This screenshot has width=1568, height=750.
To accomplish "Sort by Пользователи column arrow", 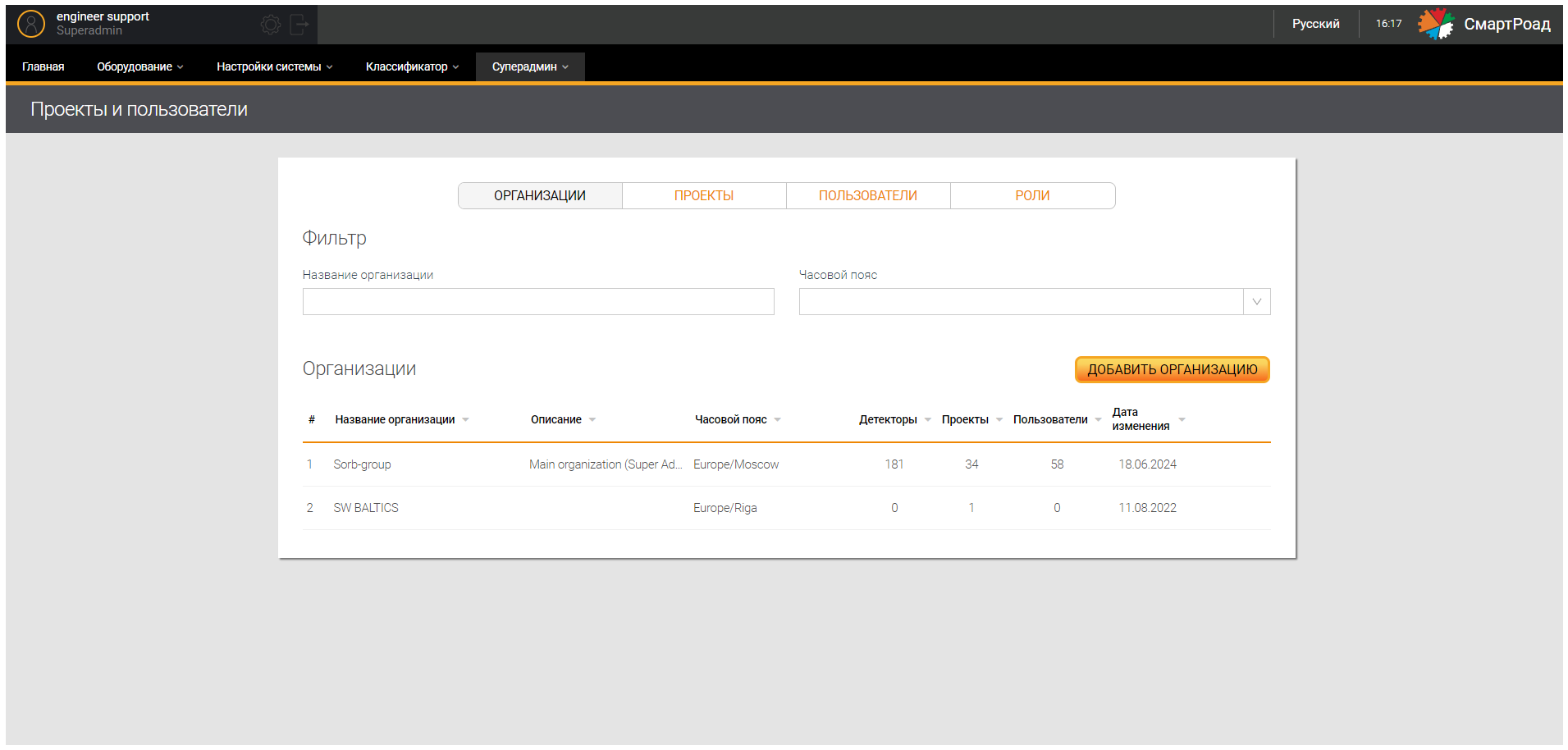I will [x=1099, y=419].
